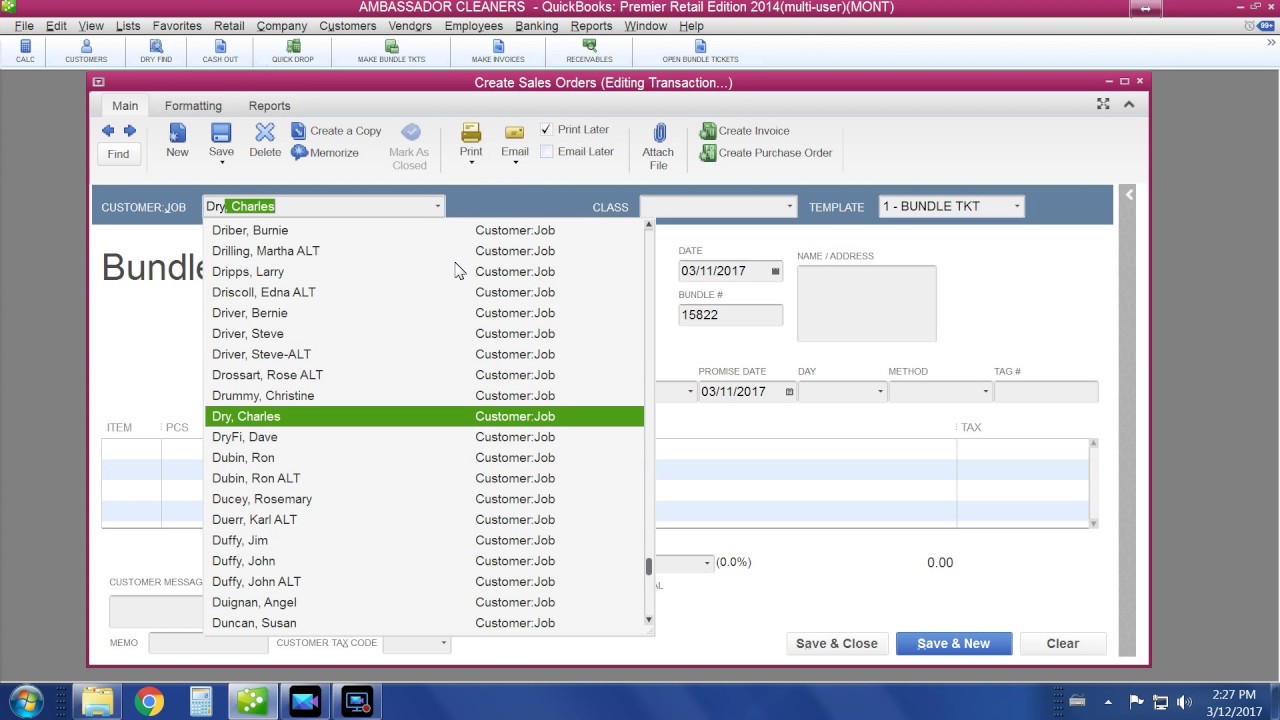This screenshot has width=1280, height=720.
Task: Open the Class dropdown
Action: coord(789,207)
